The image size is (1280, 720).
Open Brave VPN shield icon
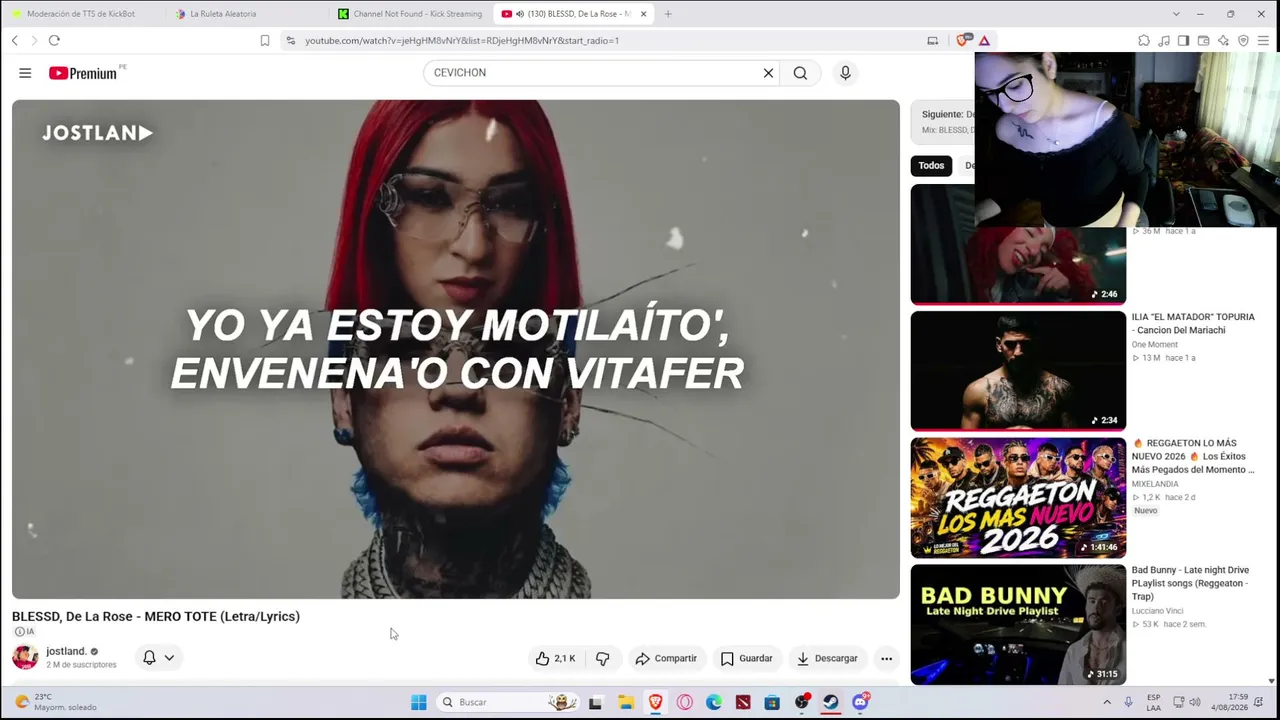1243,40
